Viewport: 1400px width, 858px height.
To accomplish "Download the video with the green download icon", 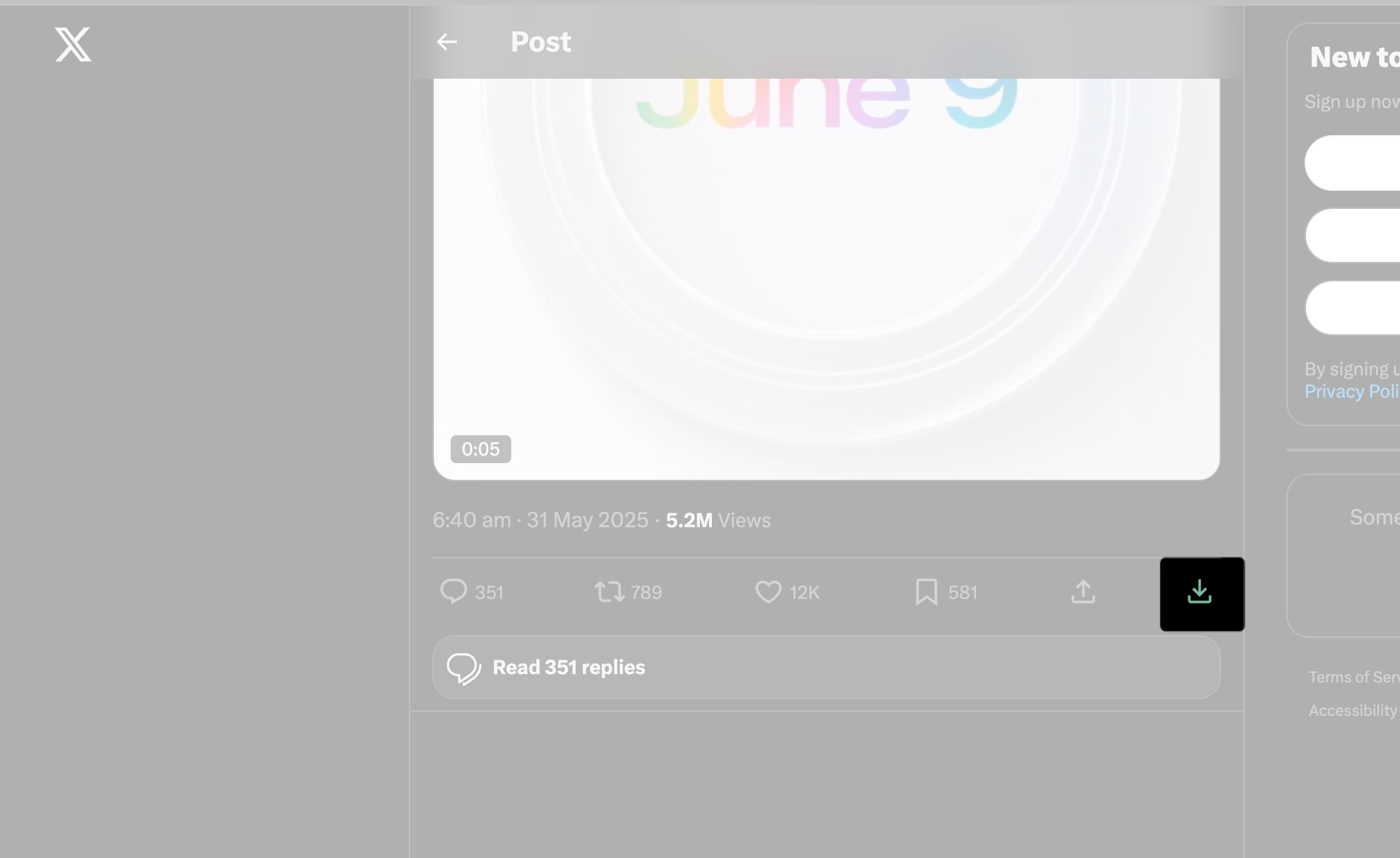I will pyautogui.click(x=1200, y=593).
